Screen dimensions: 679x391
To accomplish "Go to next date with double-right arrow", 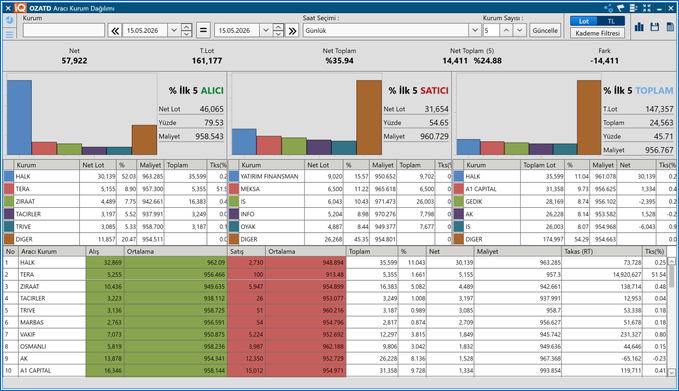I will pyautogui.click(x=293, y=30).
